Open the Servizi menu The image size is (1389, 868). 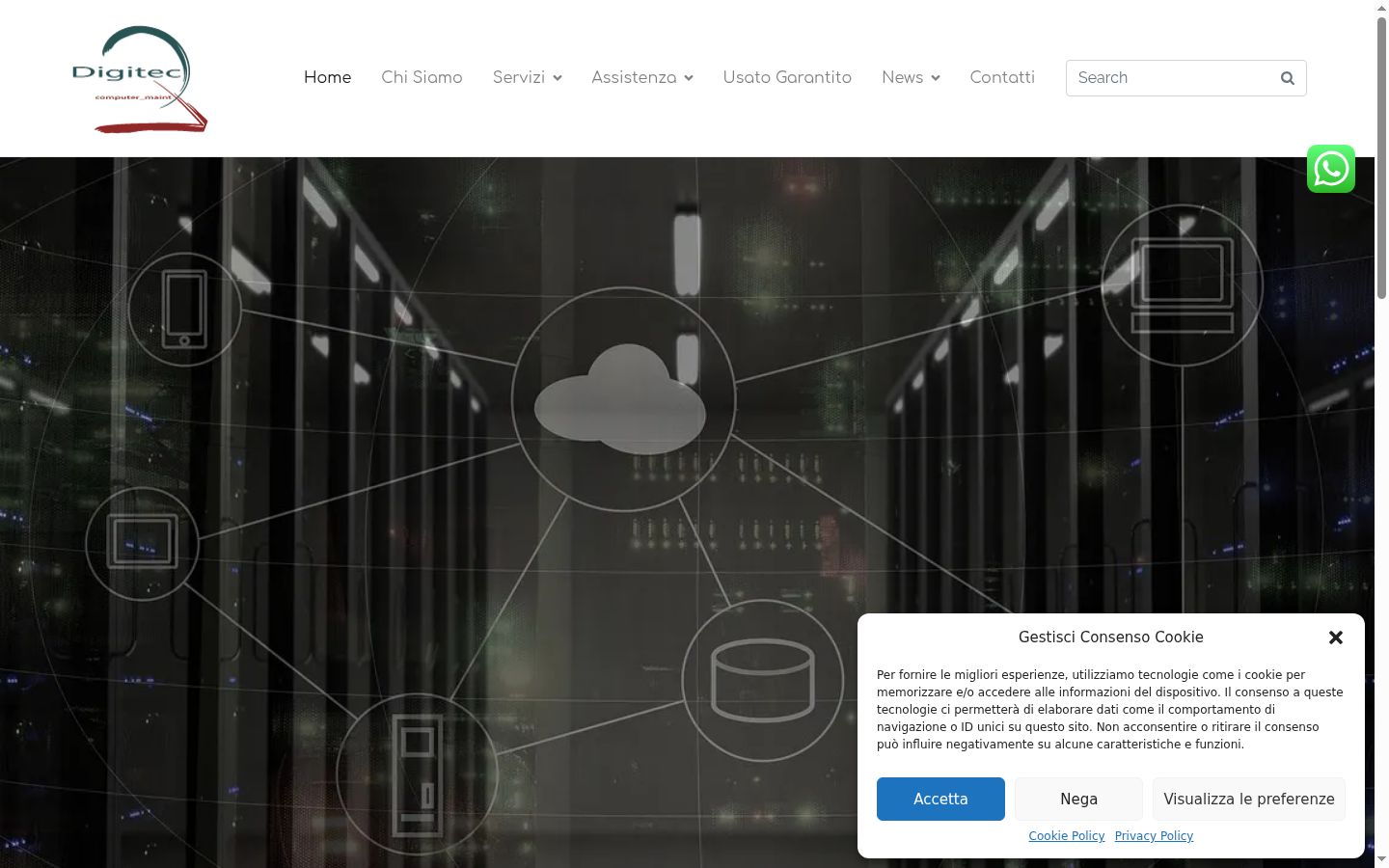519,77
